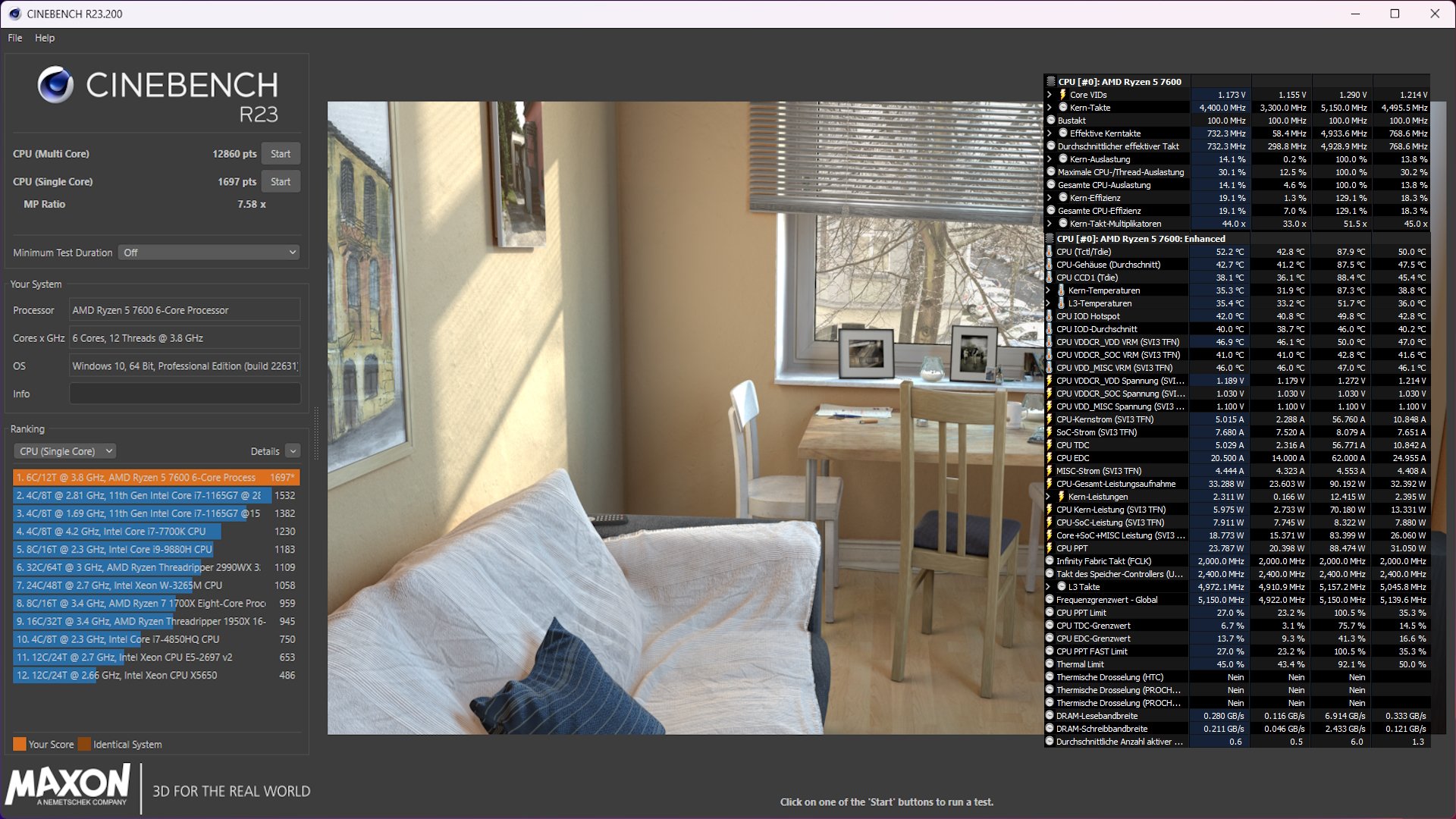Open the CPU (Single Core) ranking dropdown
Screen dimensions: 1456x819
(x=65, y=451)
